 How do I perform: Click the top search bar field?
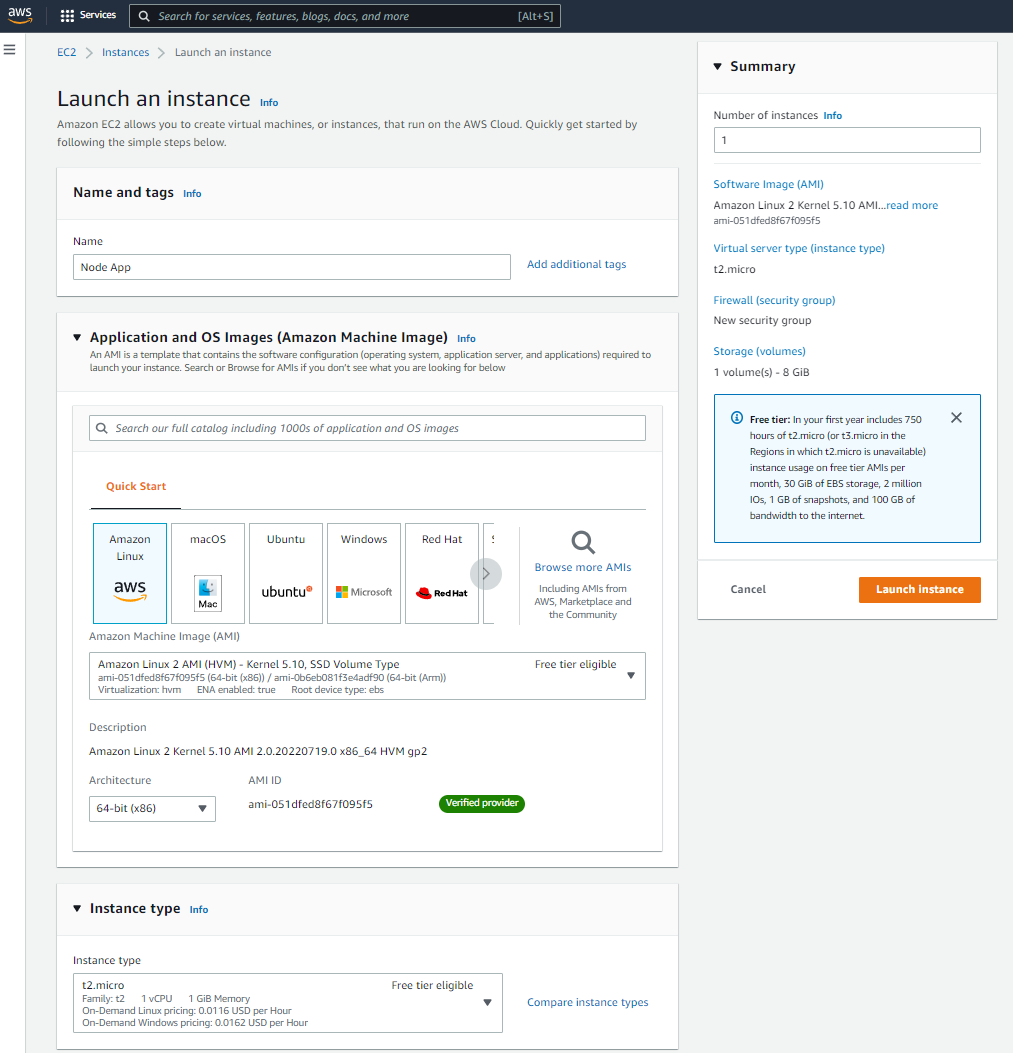[345, 16]
